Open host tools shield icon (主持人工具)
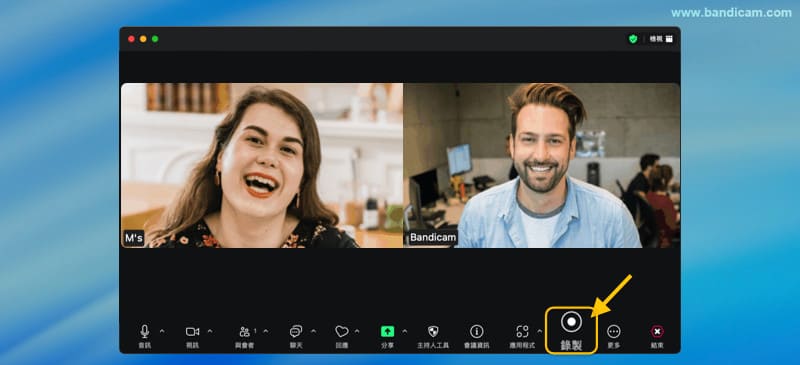800x365 pixels. click(x=433, y=332)
